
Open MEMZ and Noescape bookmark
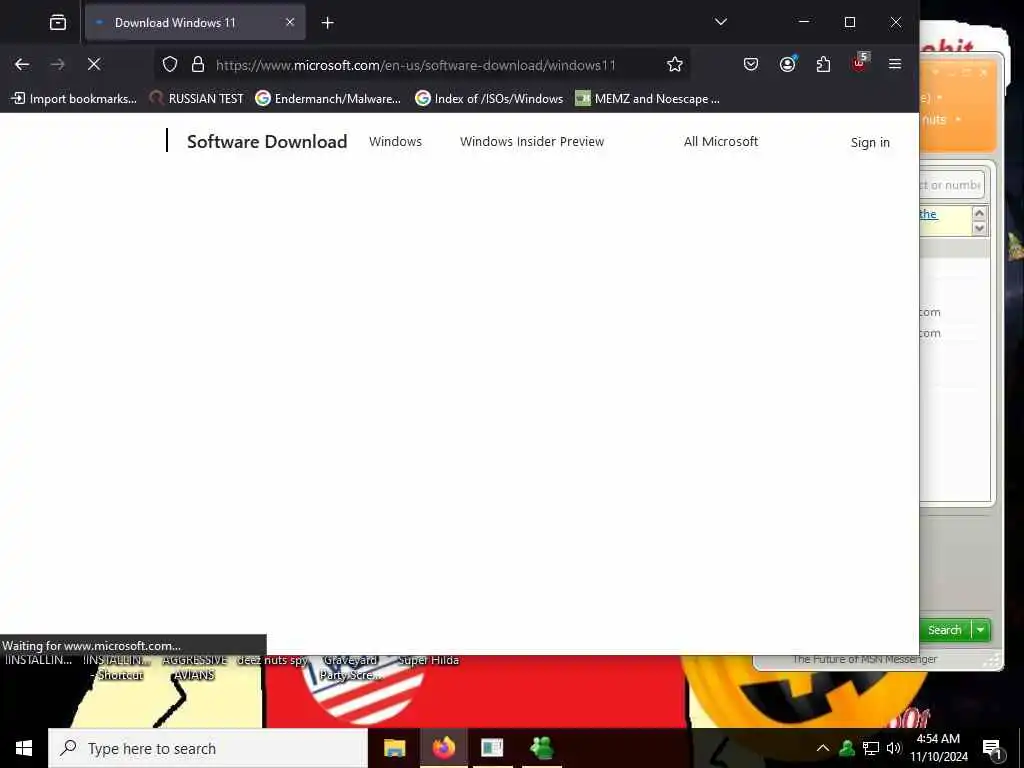(647, 99)
